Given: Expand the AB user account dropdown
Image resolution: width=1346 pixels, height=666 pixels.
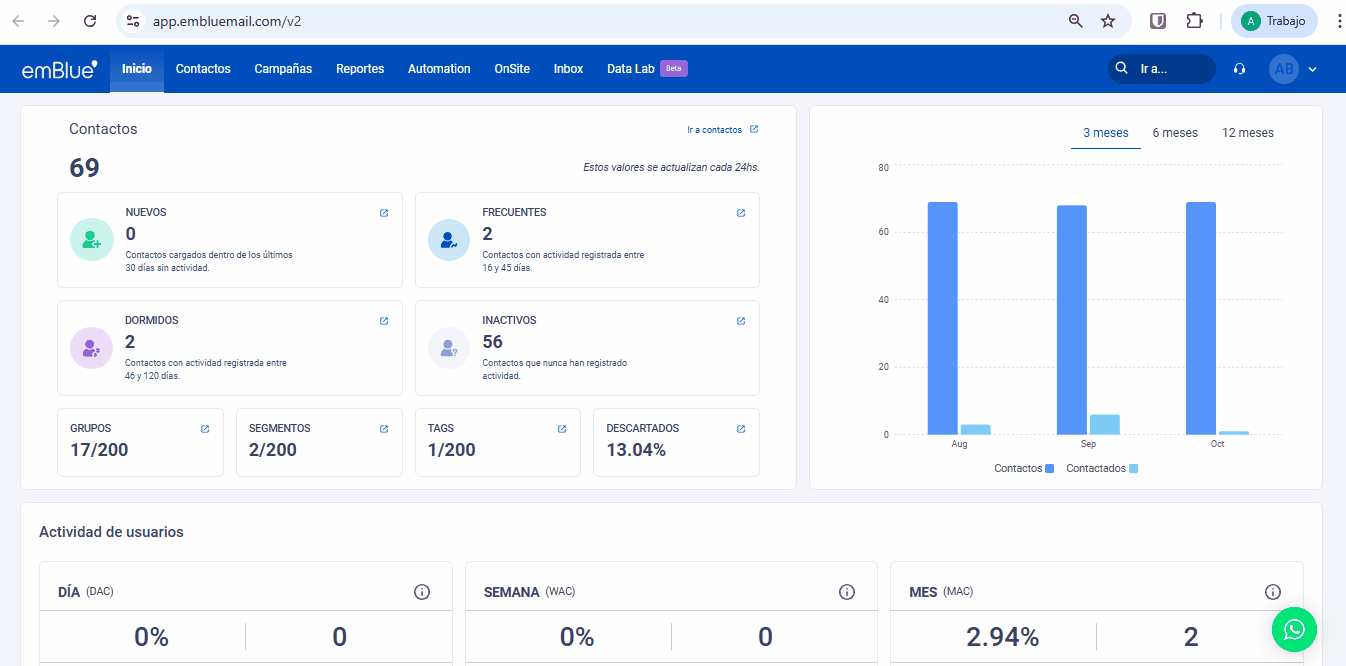Looking at the screenshot, I should tap(1312, 69).
